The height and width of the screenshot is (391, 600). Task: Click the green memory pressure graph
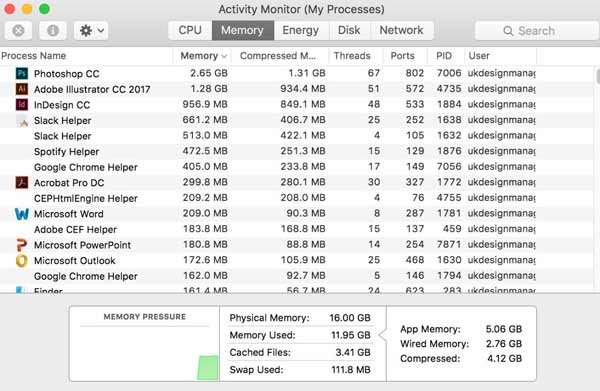[x=208, y=368]
